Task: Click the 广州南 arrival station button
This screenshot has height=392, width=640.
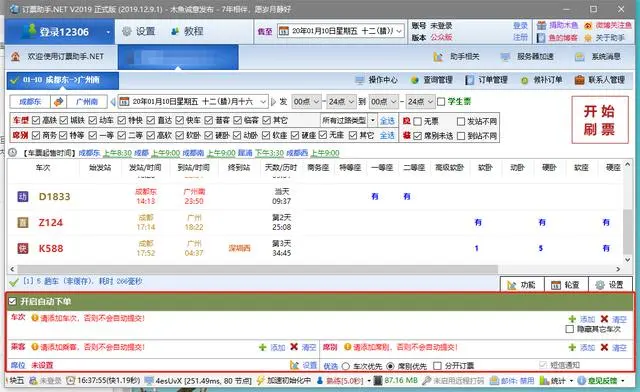Action: point(87,101)
